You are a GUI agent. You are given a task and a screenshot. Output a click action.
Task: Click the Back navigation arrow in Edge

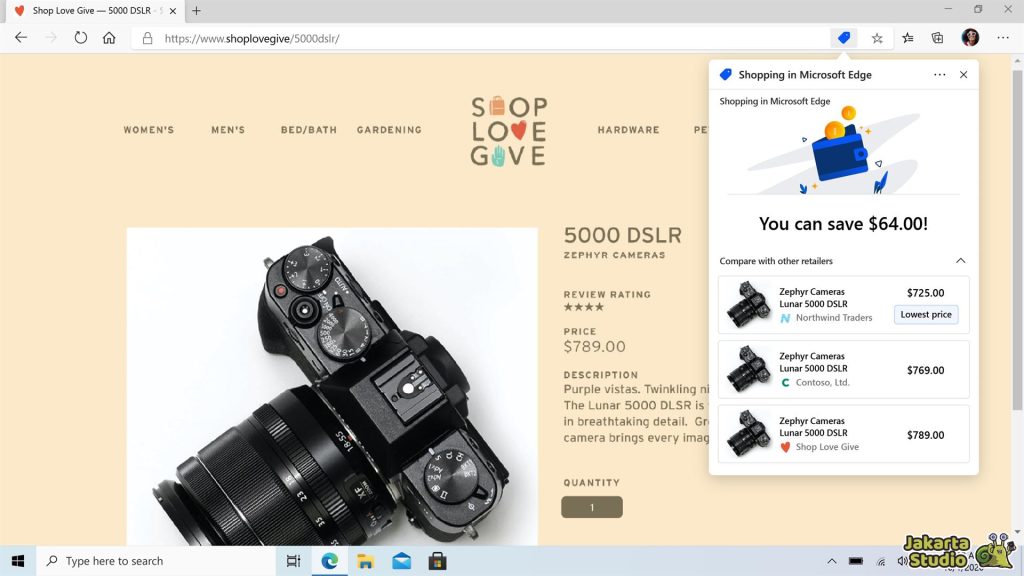(20, 37)
